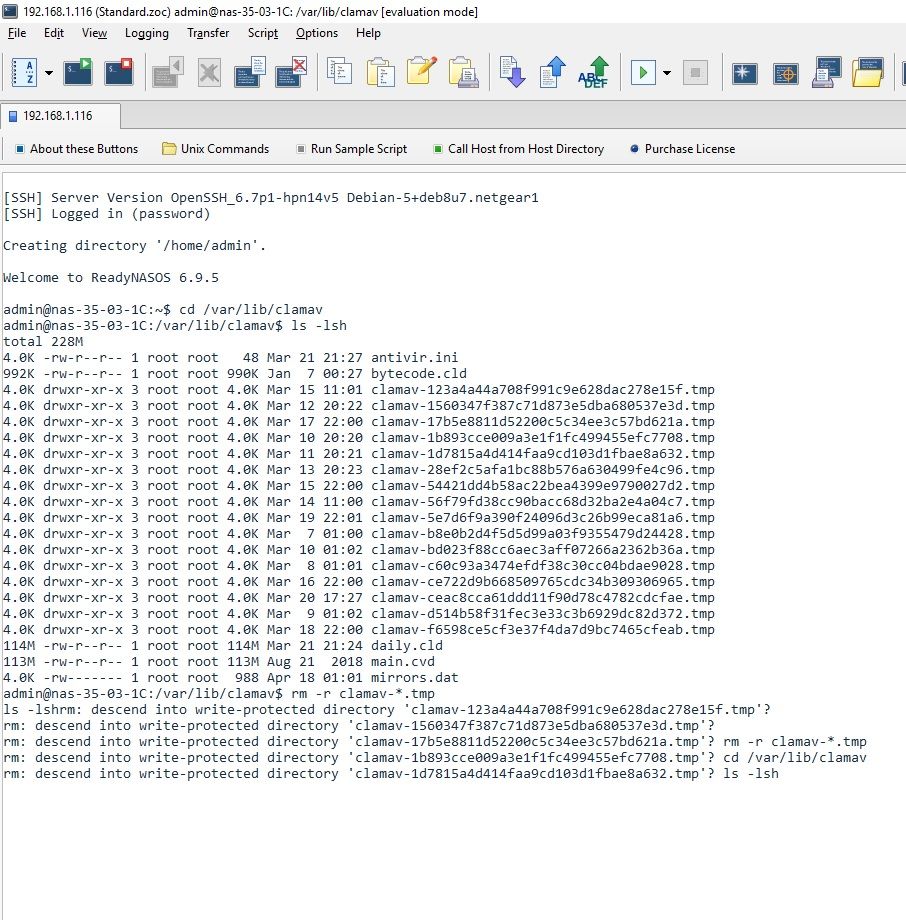Open the Transfer menu
The height and width of the screenshot is (920, 906).
208,33
